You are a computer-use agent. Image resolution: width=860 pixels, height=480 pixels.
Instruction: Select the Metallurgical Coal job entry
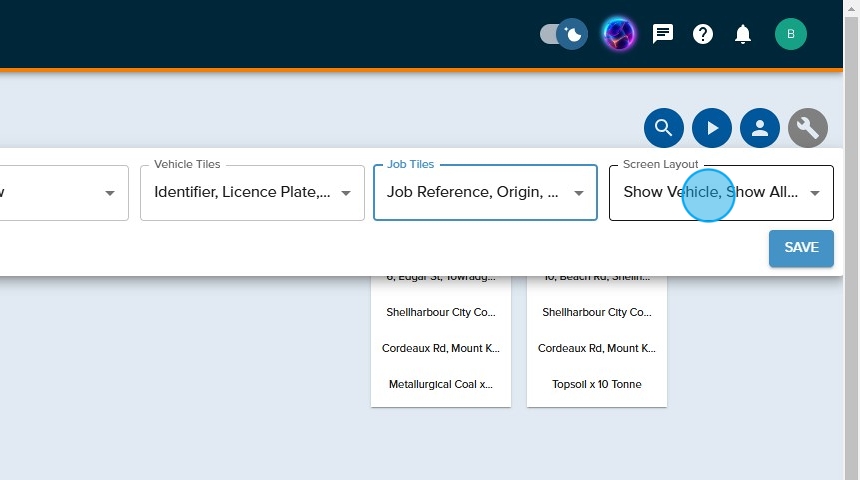[441, 384]
